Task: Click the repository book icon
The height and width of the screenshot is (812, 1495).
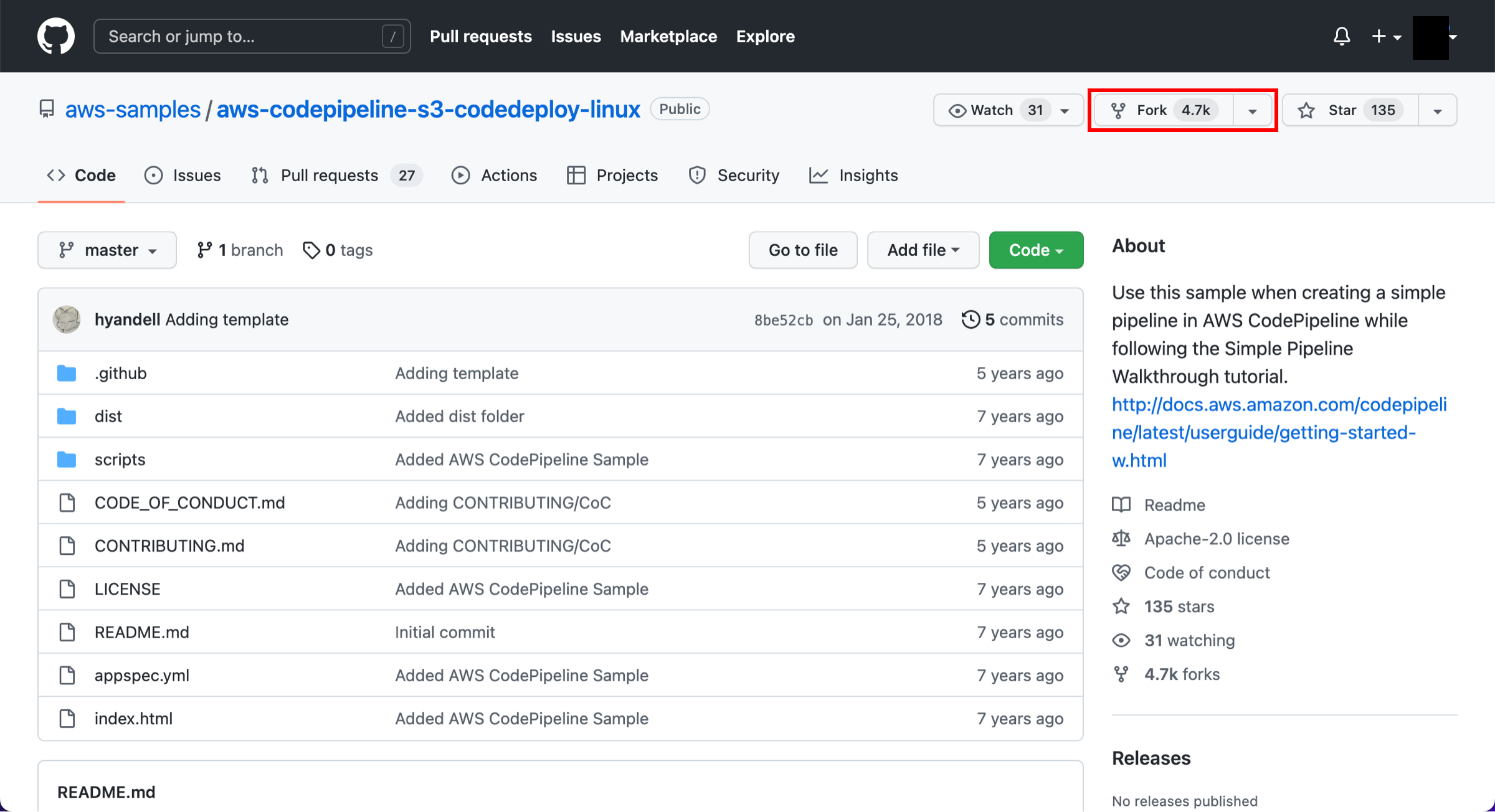Action: coord(47,109)
